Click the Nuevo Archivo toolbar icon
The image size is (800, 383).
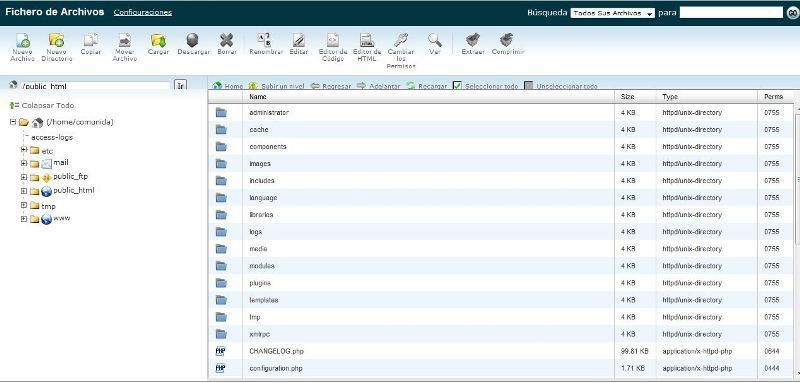coord(22,41)
